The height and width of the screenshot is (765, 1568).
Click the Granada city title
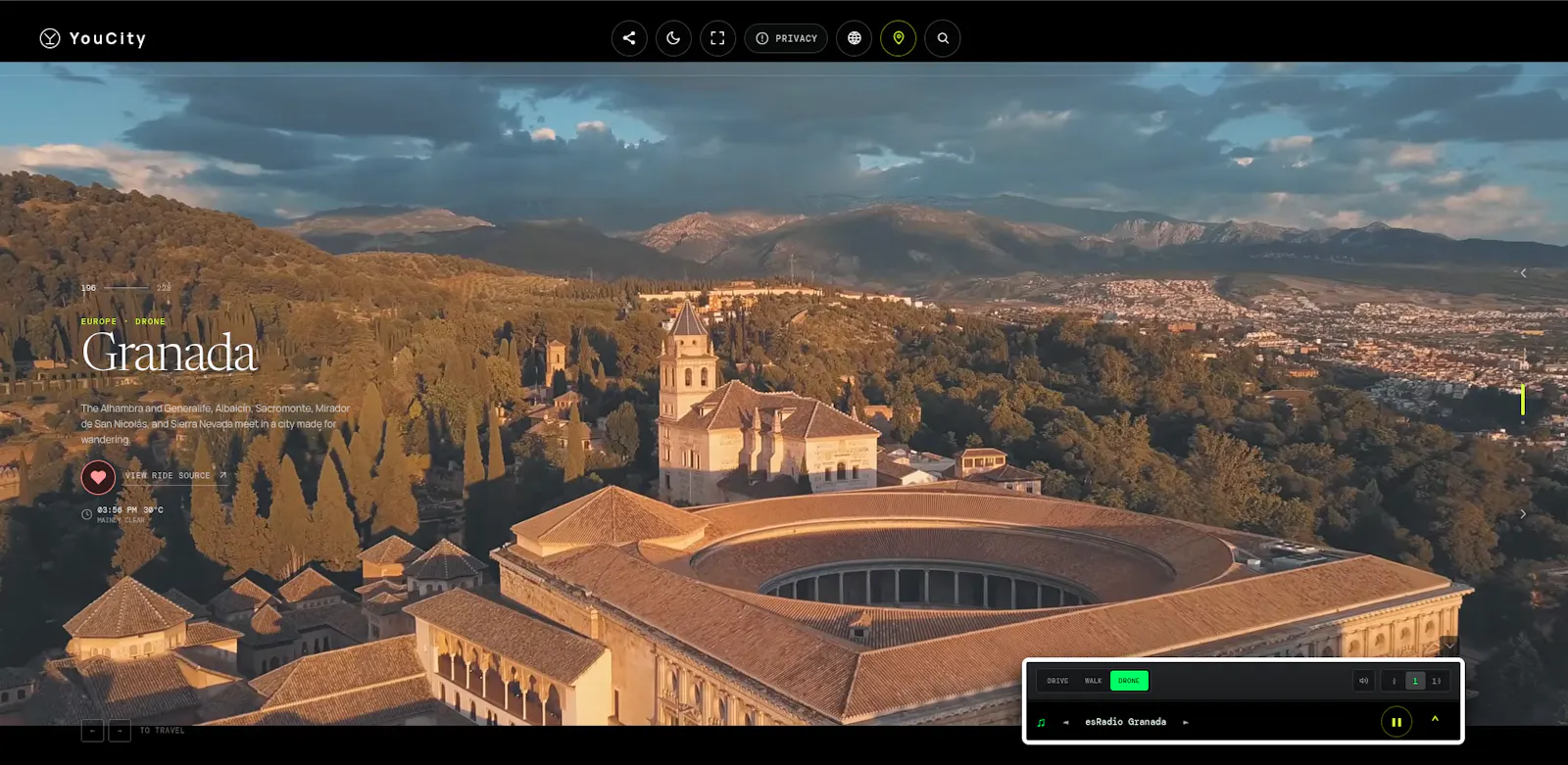pyautogui.click(x=170, y=353)
